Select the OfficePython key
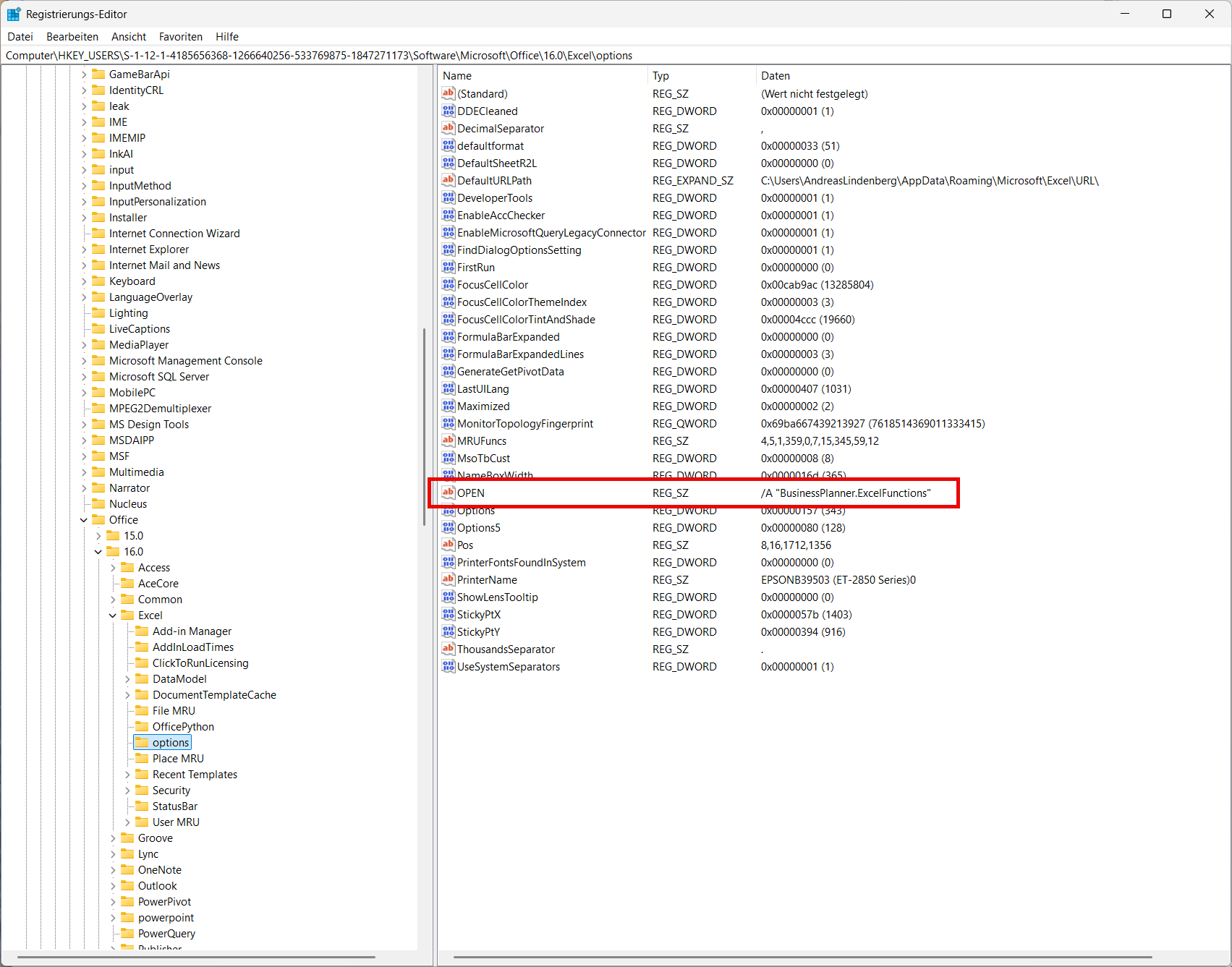 coord(183,727)
